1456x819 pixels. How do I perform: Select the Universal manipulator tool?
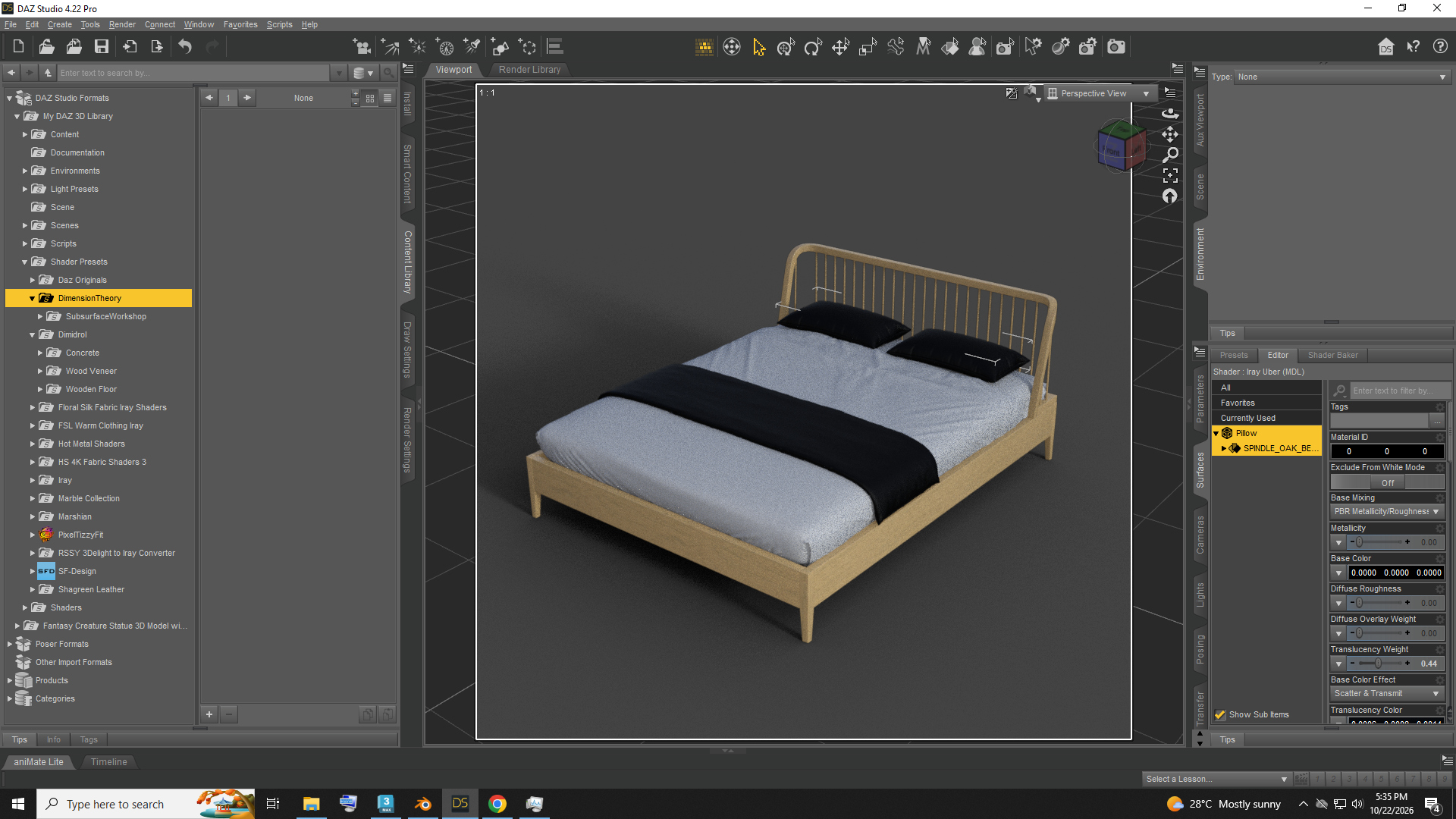coord(786,47)
